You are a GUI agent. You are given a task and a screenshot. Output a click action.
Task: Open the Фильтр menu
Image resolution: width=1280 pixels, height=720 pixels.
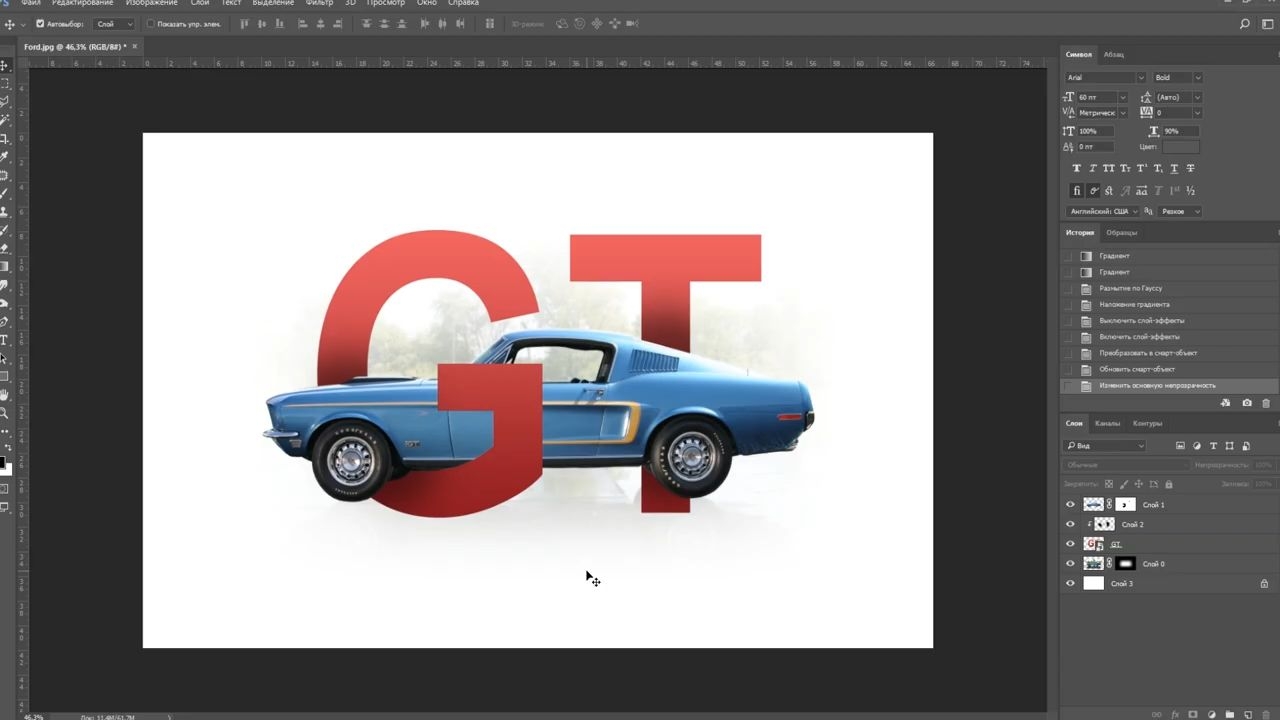[320, 3]
